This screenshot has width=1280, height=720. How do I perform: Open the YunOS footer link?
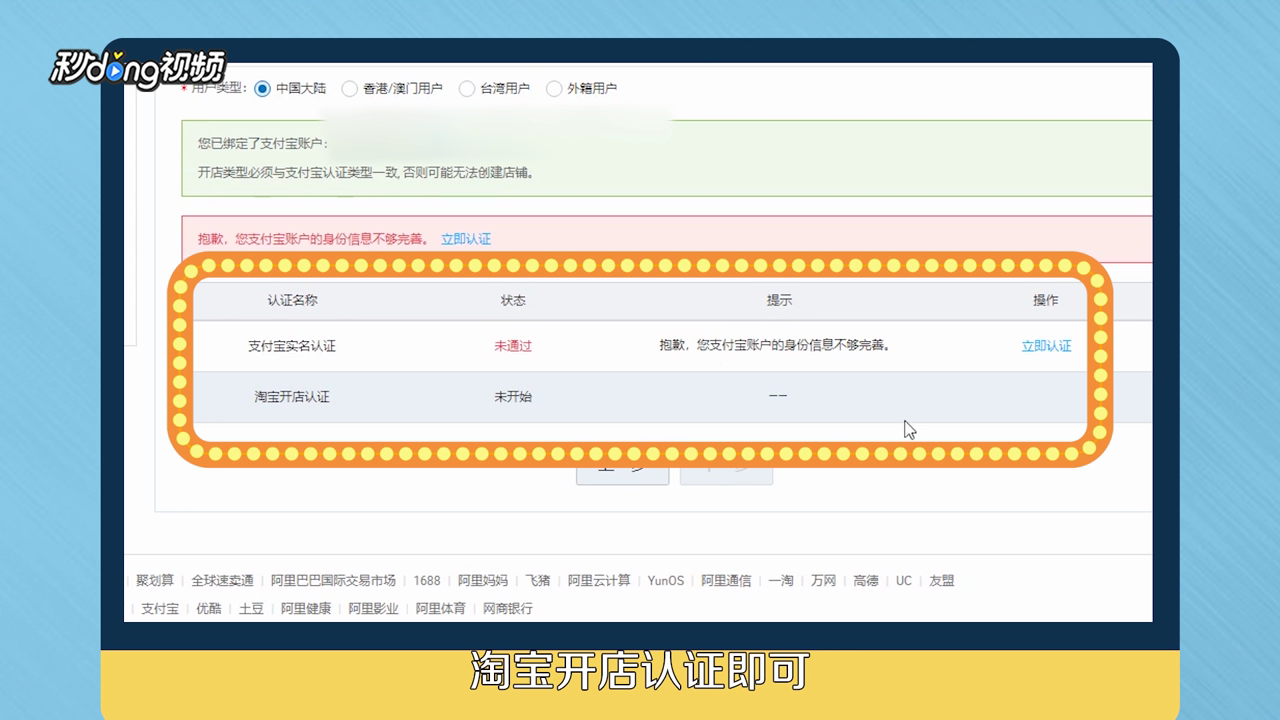click(666, 580)
